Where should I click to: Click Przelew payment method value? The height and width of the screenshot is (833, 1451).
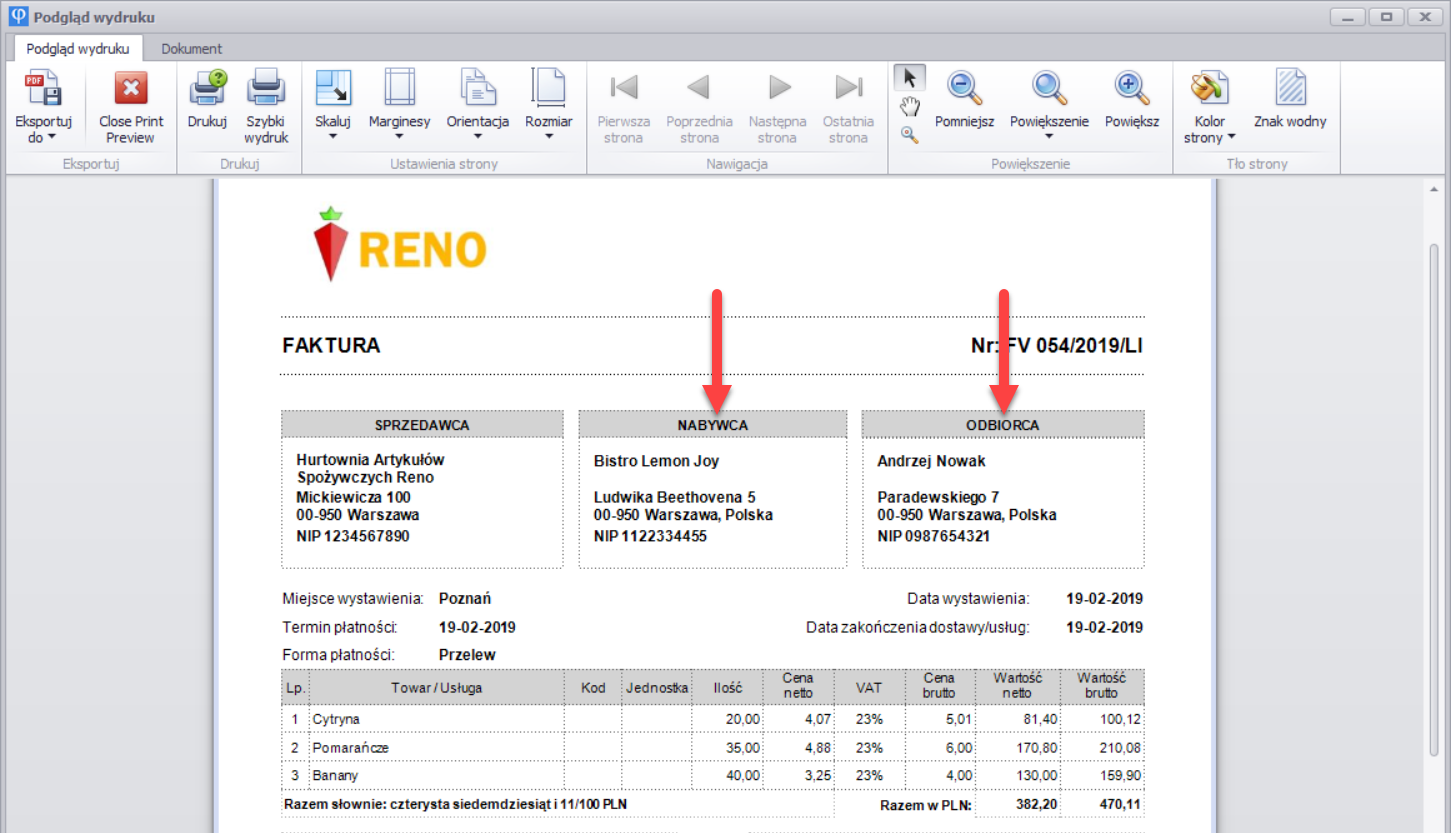(467, 655)
